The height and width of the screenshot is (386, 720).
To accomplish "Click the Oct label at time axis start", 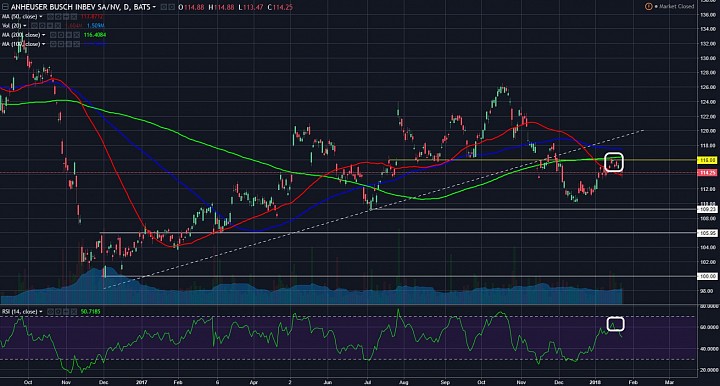I will [28, 382].
